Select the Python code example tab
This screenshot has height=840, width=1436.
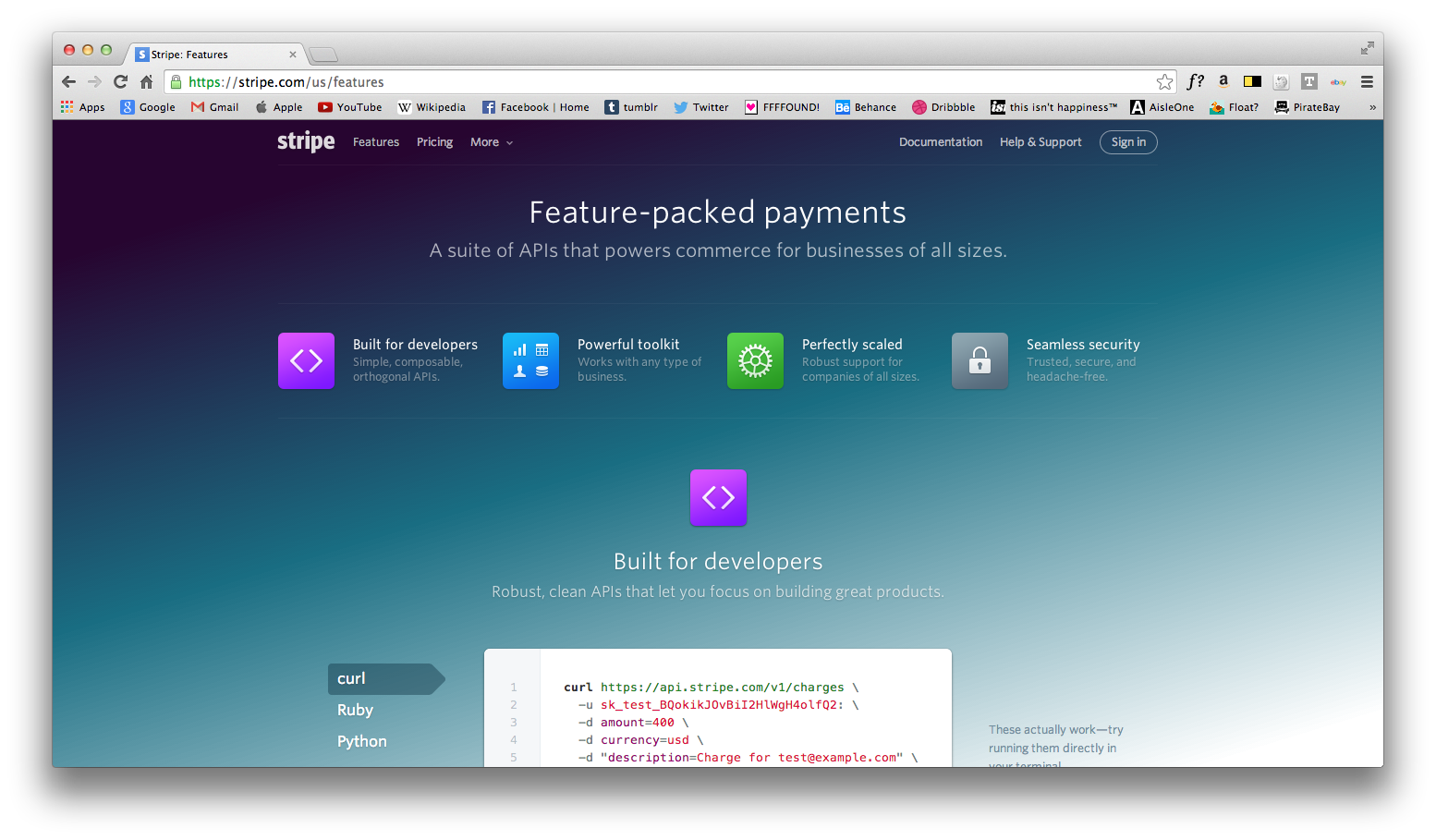[x=361, y=741]
